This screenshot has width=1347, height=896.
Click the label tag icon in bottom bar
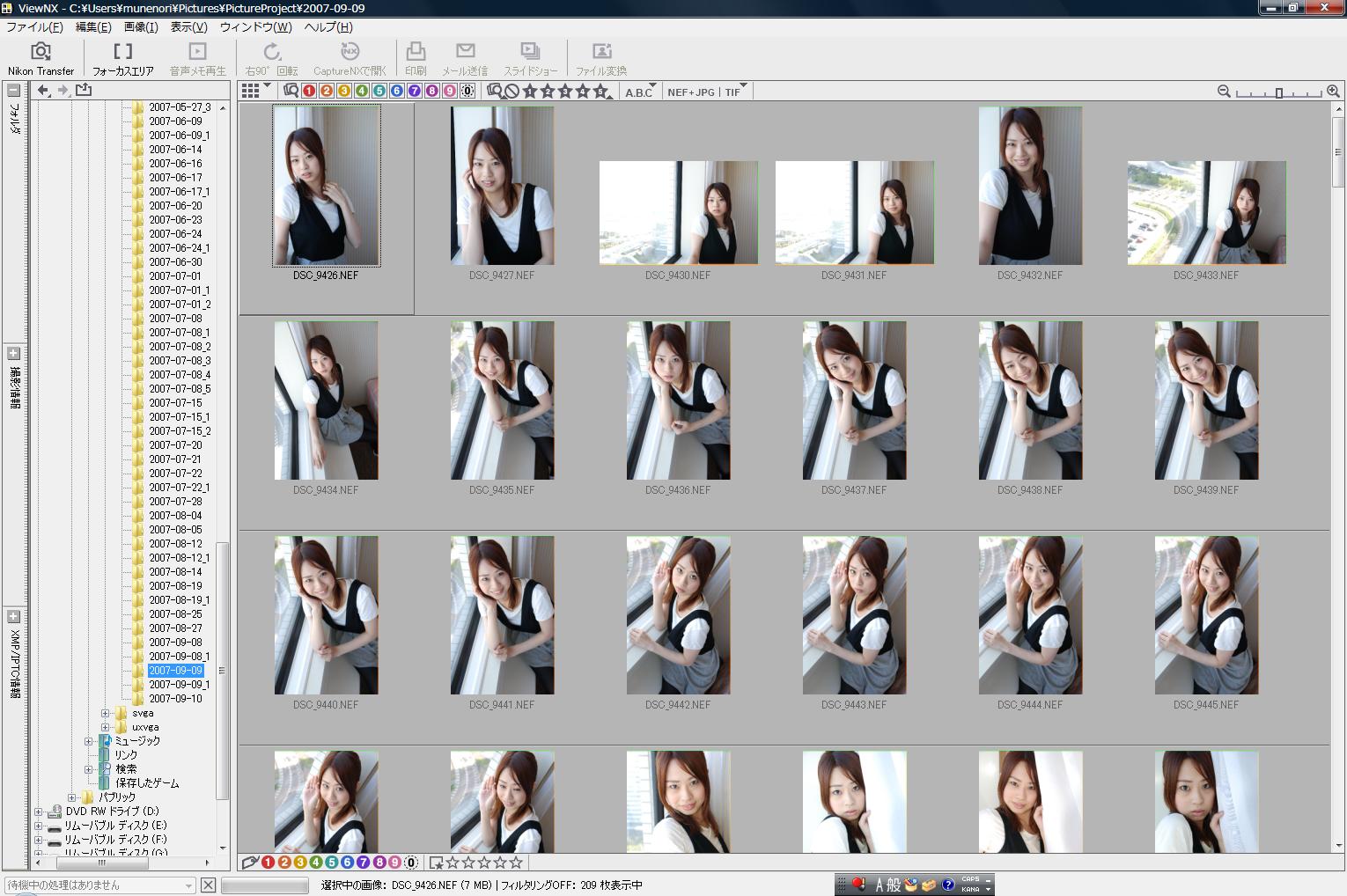[x=250, y=863]
